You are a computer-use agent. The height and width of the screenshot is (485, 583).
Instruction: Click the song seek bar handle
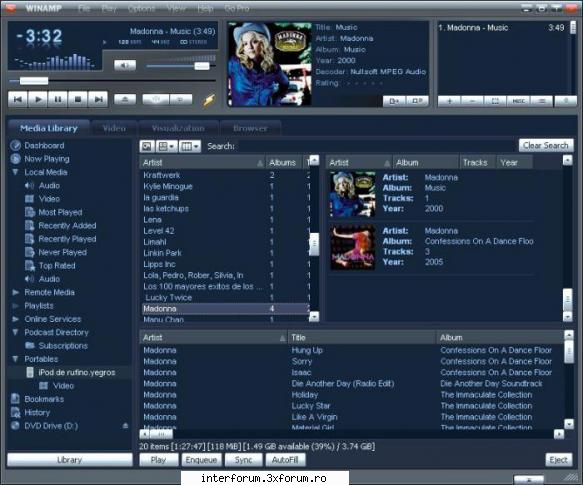pos(34,81)
